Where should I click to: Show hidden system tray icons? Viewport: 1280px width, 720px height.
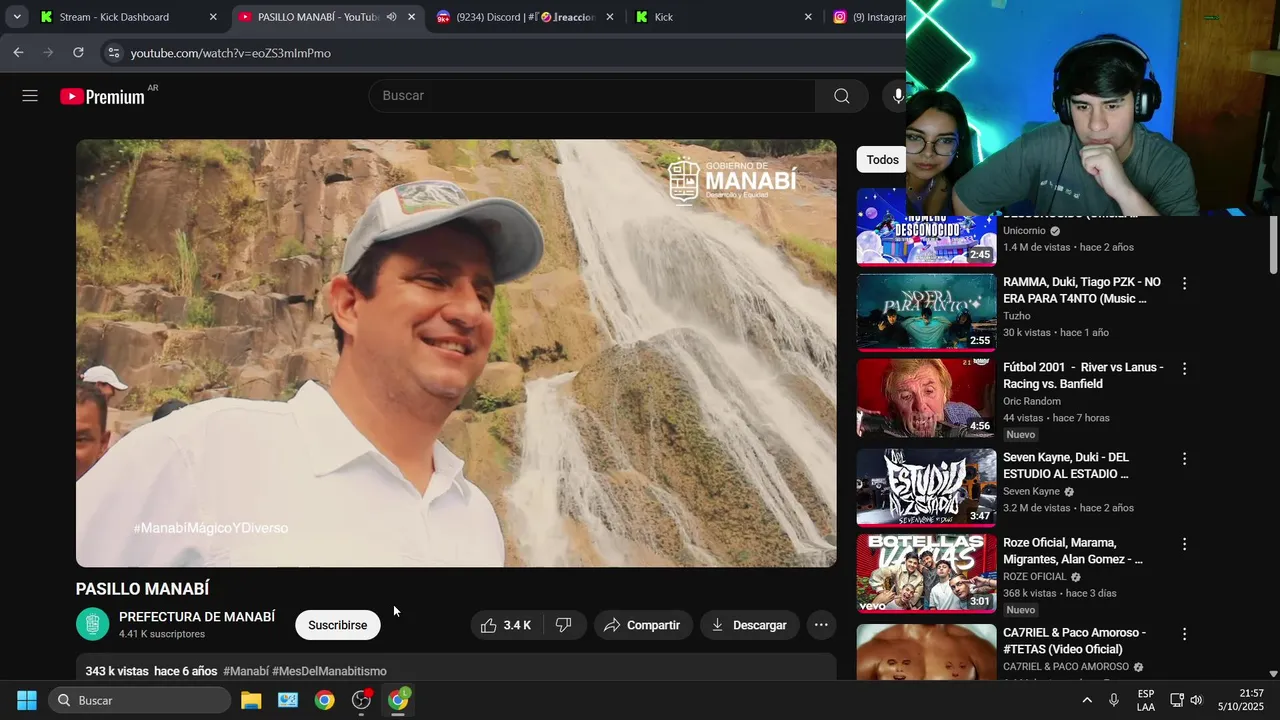[1087, 700]
